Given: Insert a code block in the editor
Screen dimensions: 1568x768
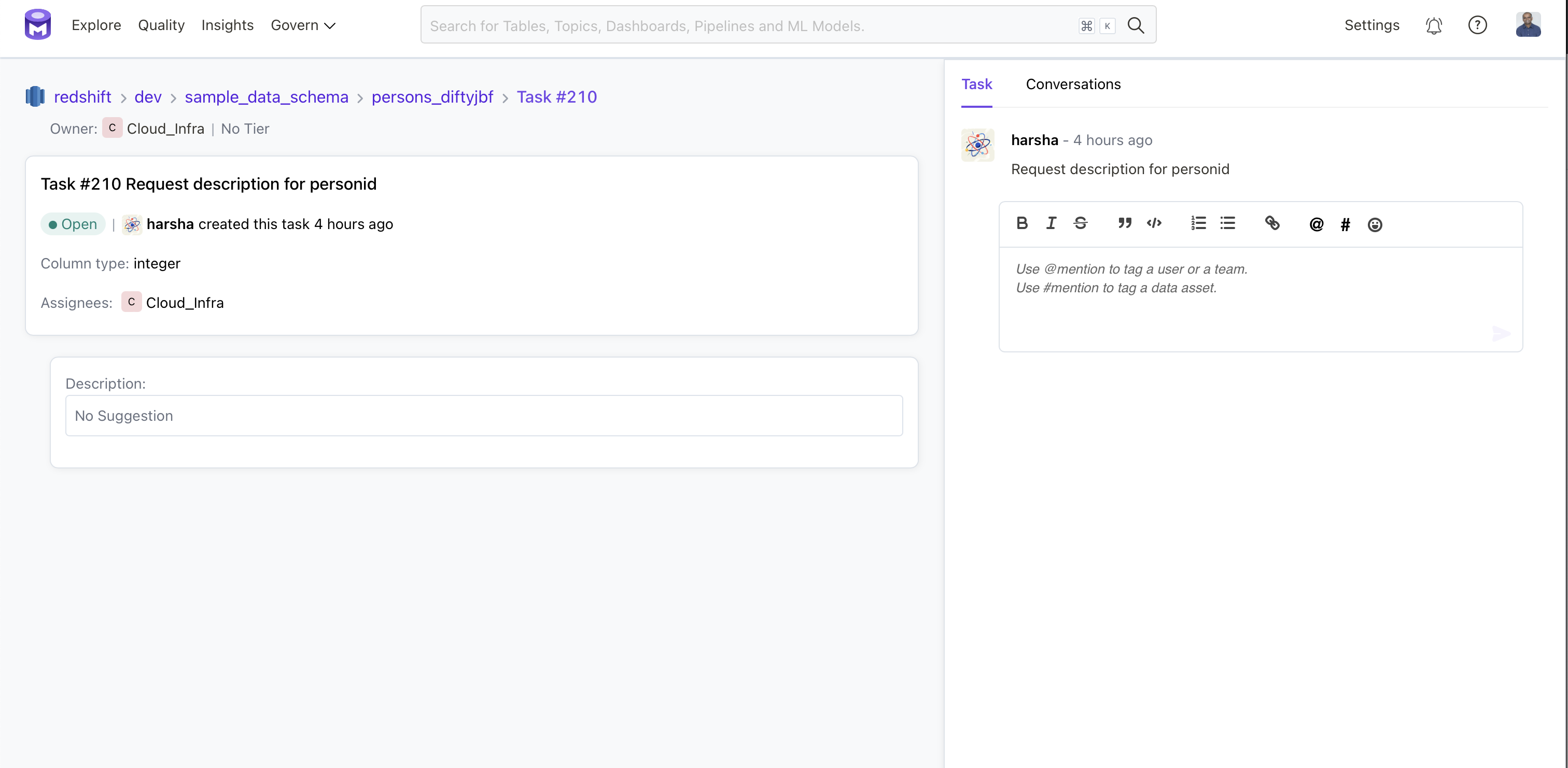Looking at the screenshot, I should pos(1154,223).
